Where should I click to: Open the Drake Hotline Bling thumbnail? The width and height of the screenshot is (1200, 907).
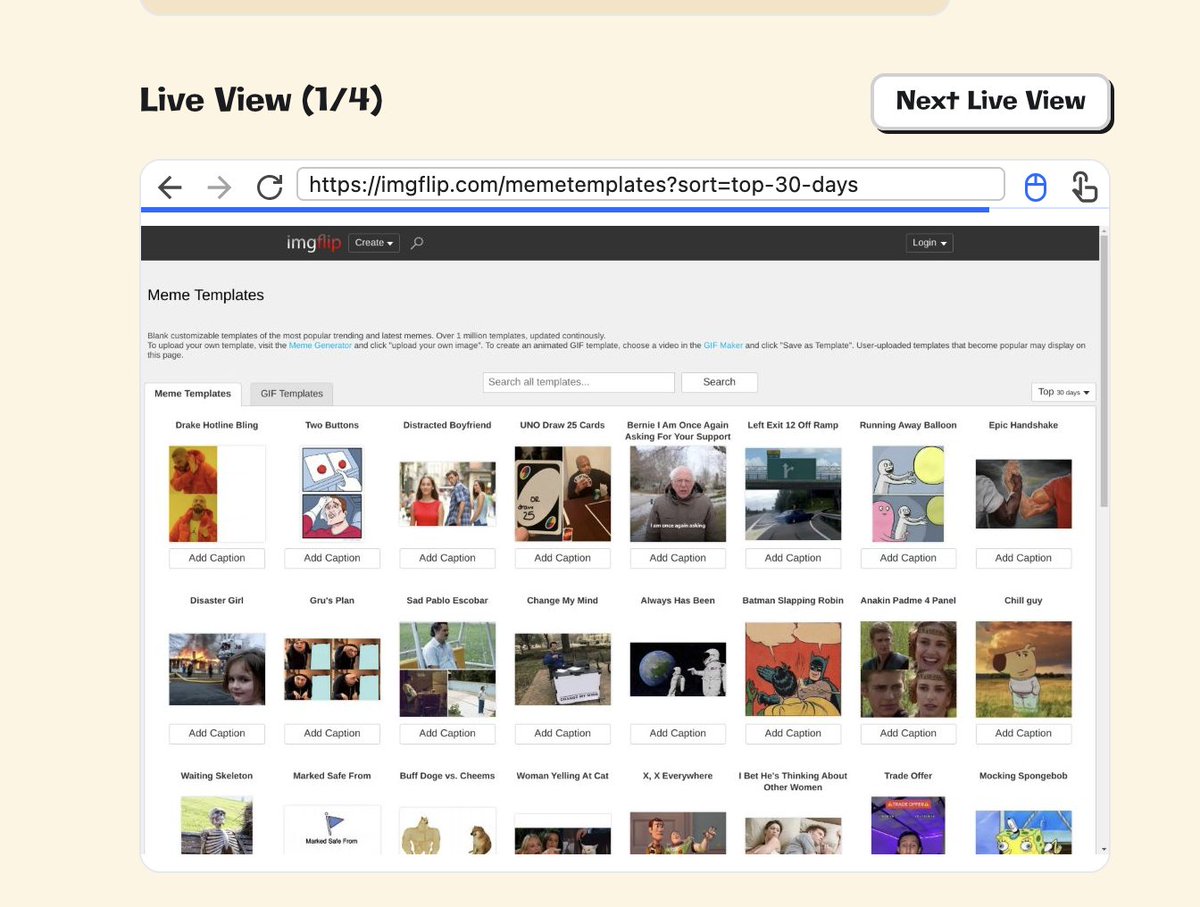point(217,494)
